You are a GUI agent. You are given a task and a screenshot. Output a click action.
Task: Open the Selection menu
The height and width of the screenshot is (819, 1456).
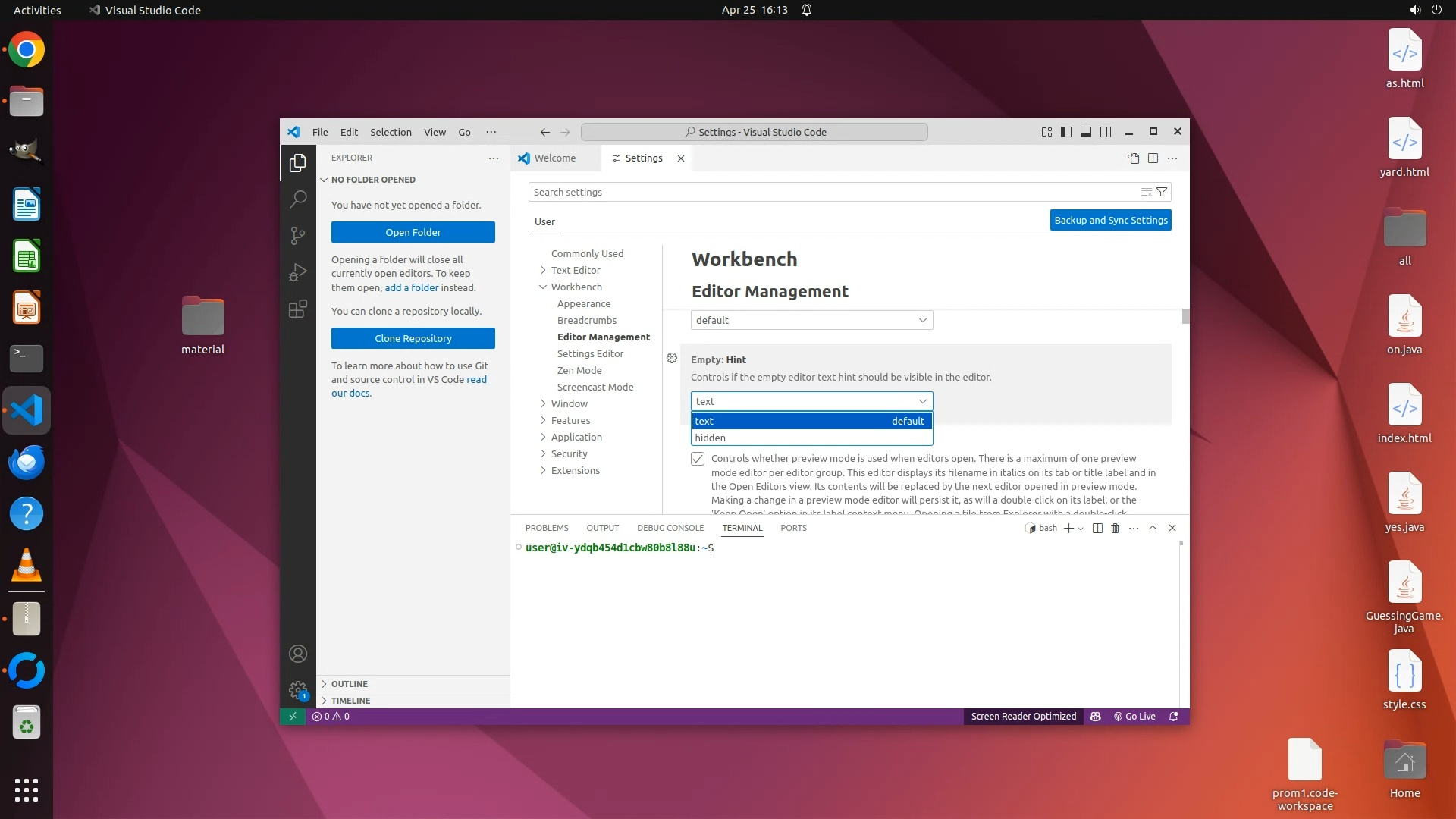(391, 132)
